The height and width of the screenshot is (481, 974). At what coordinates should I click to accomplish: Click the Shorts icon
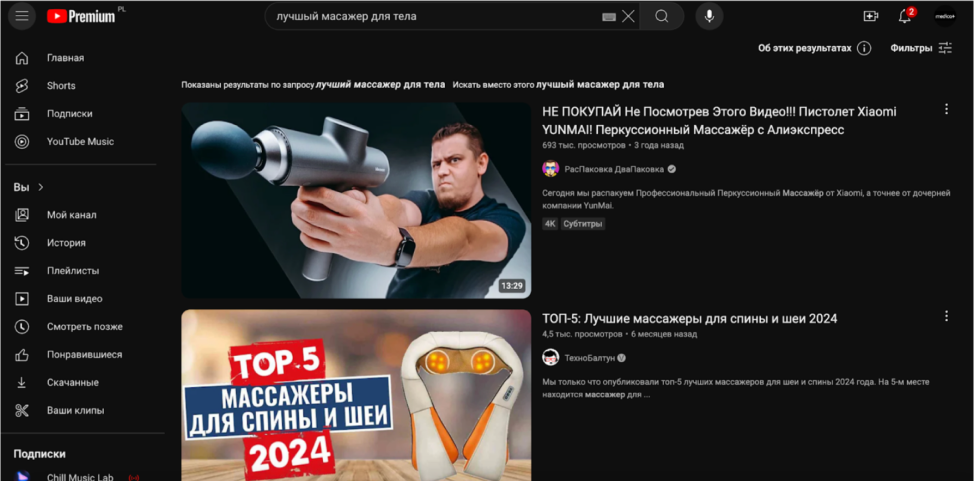click(22, 86)
